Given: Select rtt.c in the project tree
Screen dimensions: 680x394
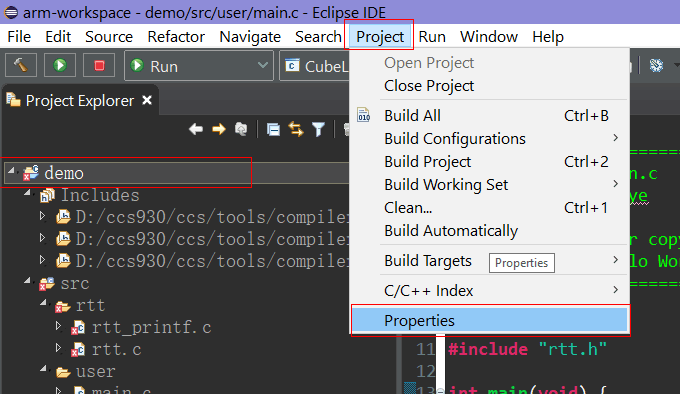Looking at the screenshot, I should [x=116, y=349].
